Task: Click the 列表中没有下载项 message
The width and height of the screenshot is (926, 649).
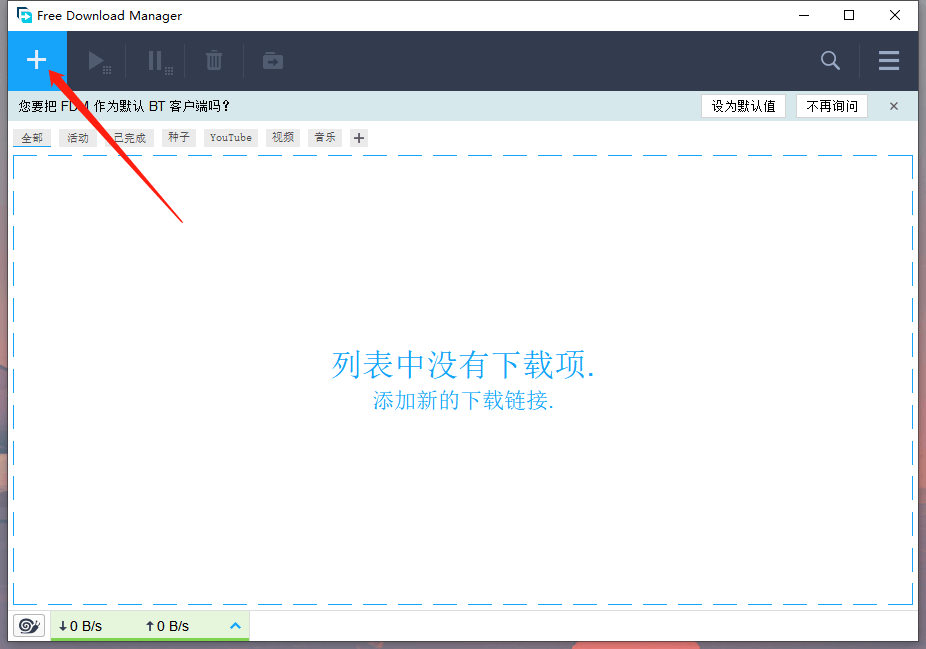Action: (x=463, y=365)
